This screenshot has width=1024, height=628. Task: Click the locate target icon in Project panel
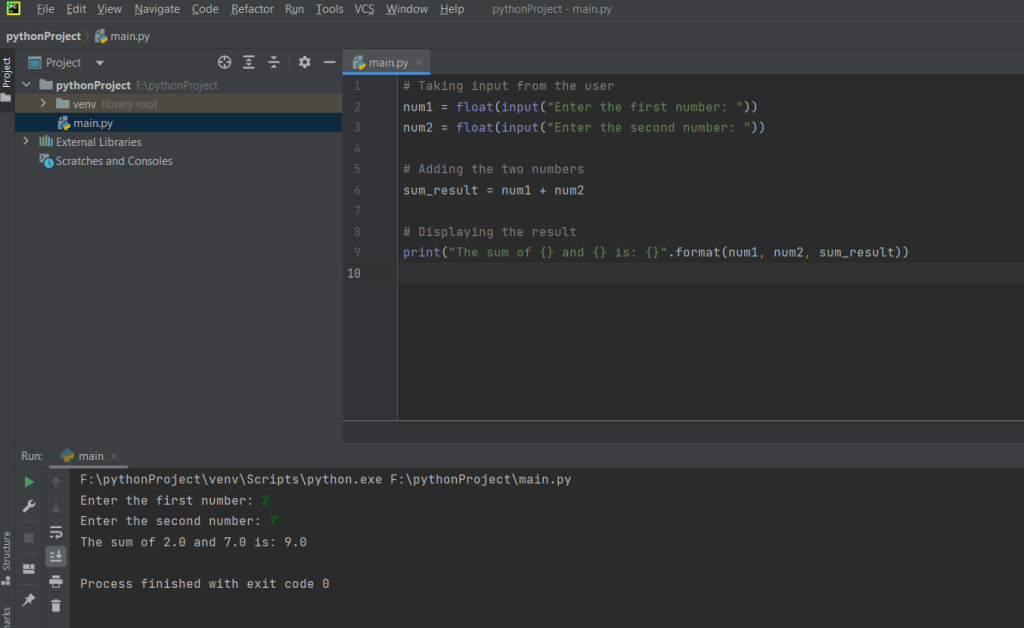(x=225, y=62)
